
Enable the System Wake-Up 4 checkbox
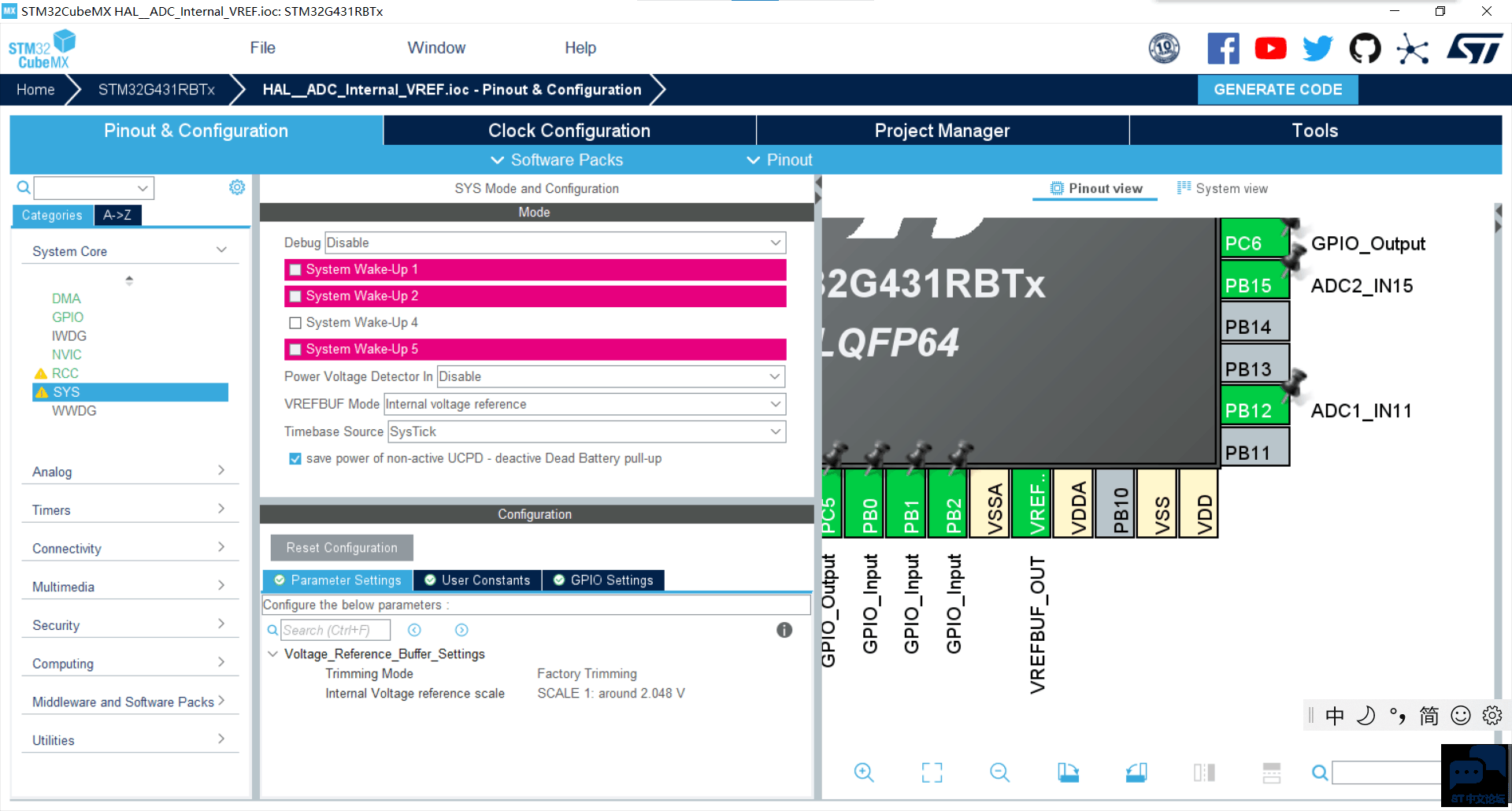click(295, 323)
